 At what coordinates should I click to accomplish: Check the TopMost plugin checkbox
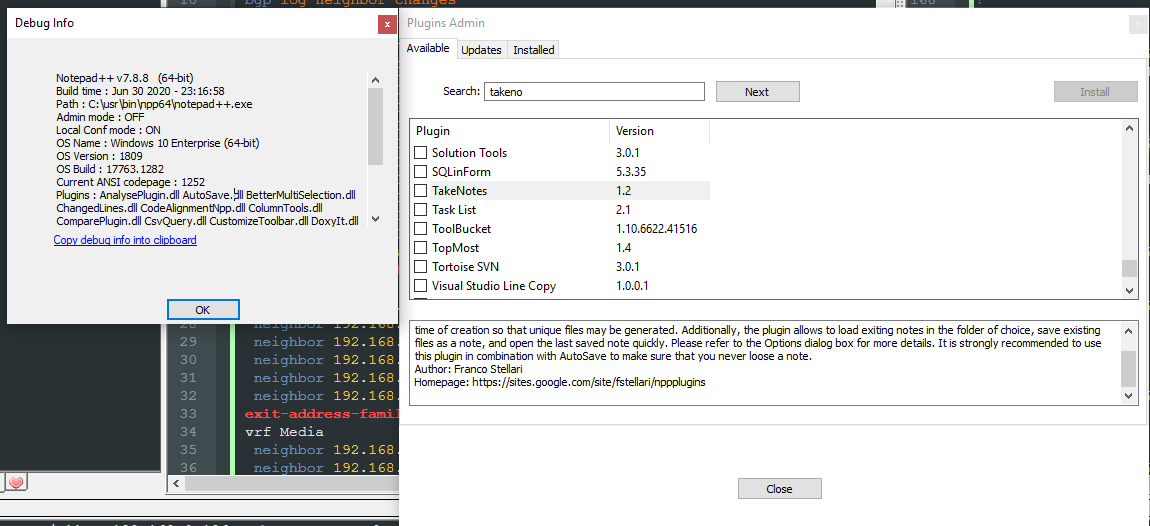coord(420,248)
